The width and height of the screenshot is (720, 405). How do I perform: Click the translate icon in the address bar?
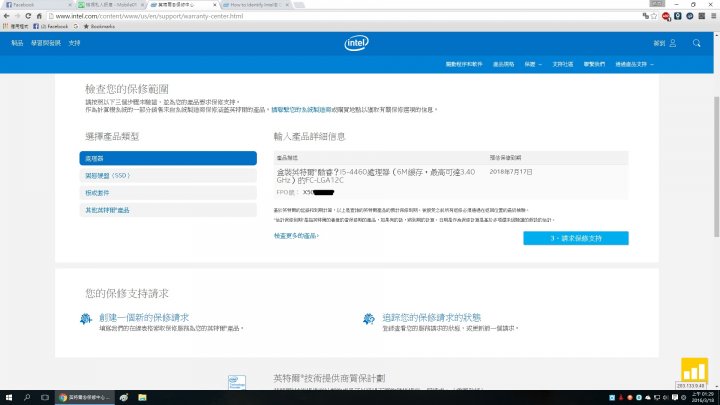click(x=646, y=16)
